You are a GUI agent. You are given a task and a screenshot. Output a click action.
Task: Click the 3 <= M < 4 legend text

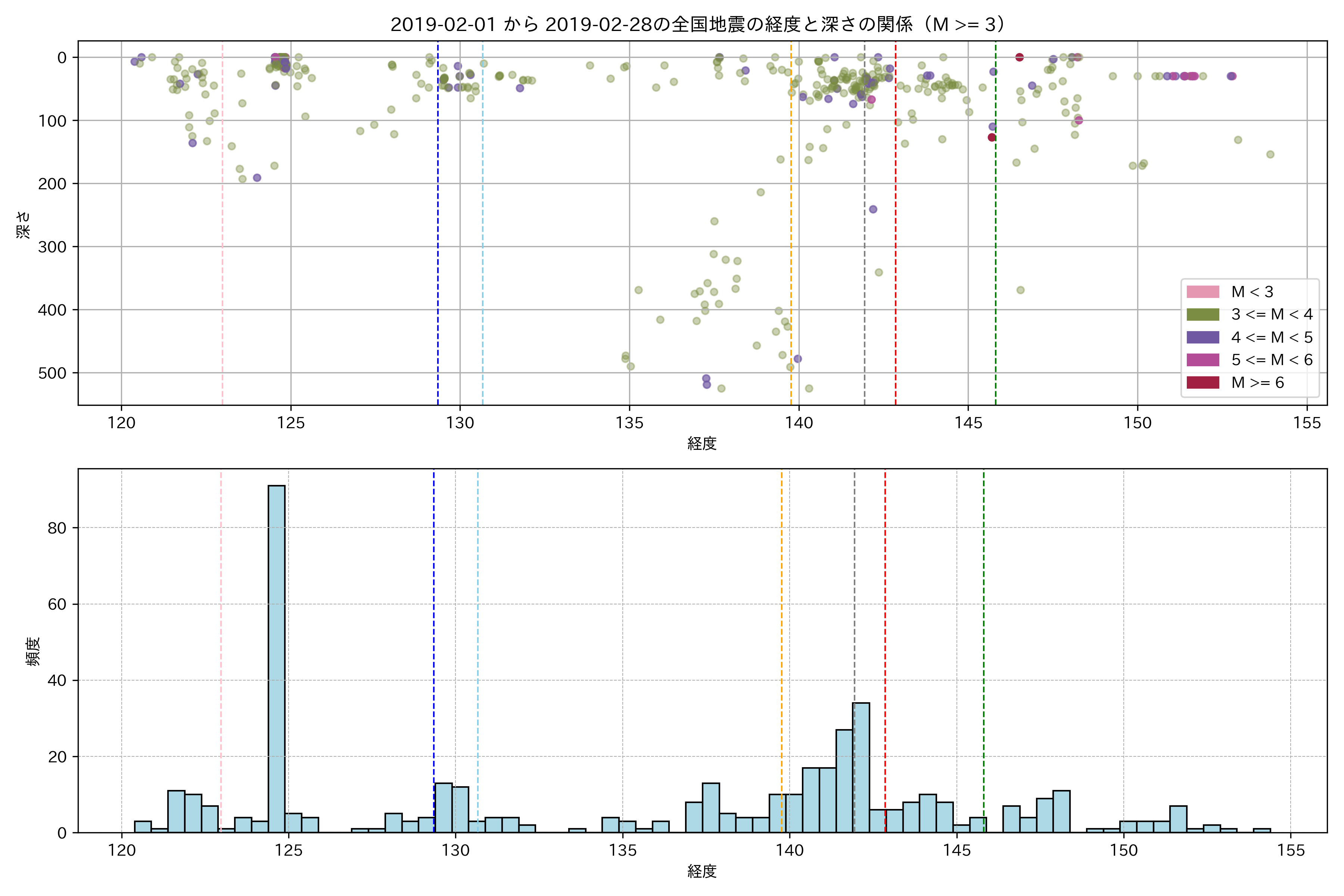[x=1272, y=315]
